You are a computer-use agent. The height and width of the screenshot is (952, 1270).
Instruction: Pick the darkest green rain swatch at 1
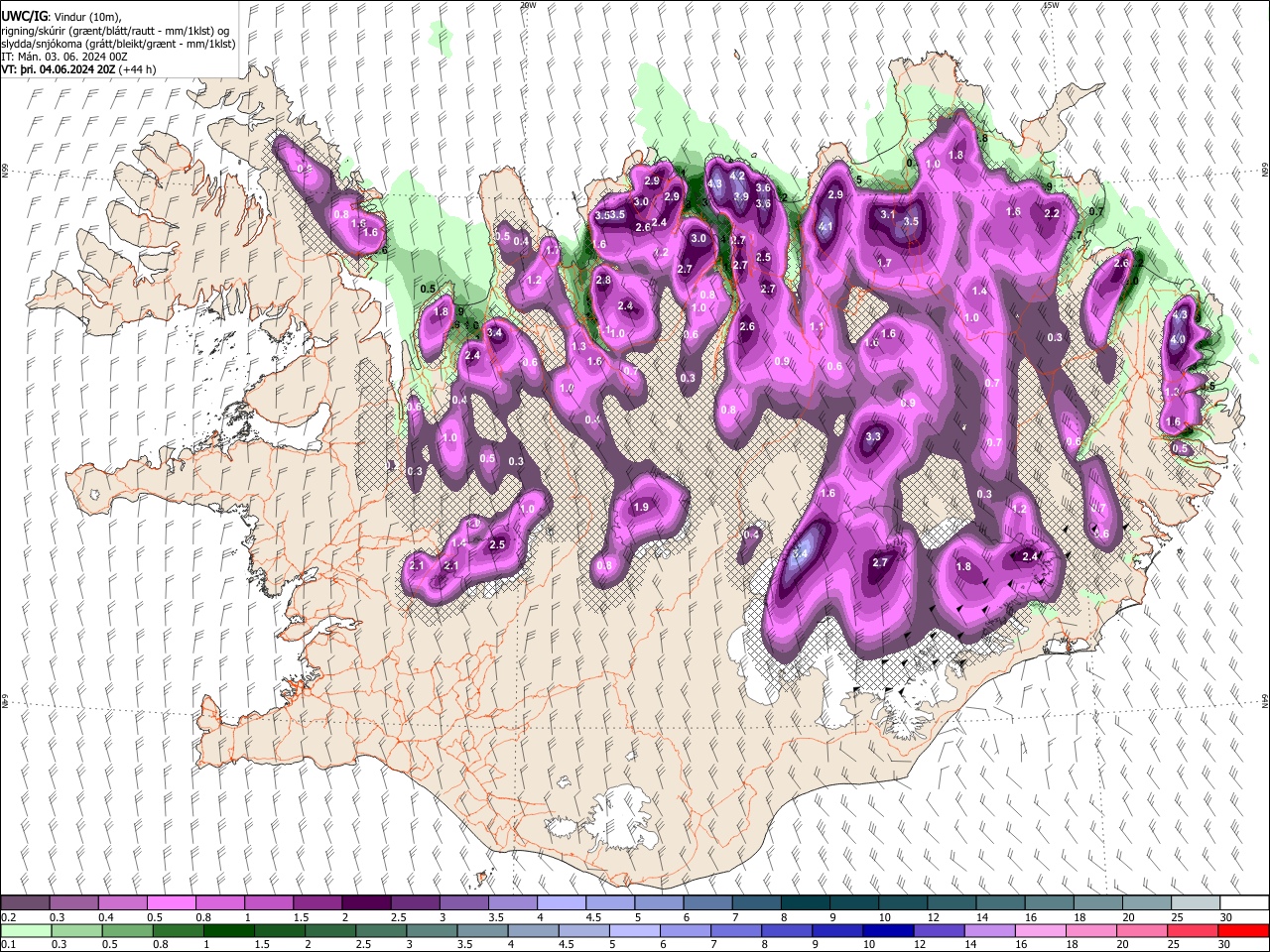click(229, 930)
